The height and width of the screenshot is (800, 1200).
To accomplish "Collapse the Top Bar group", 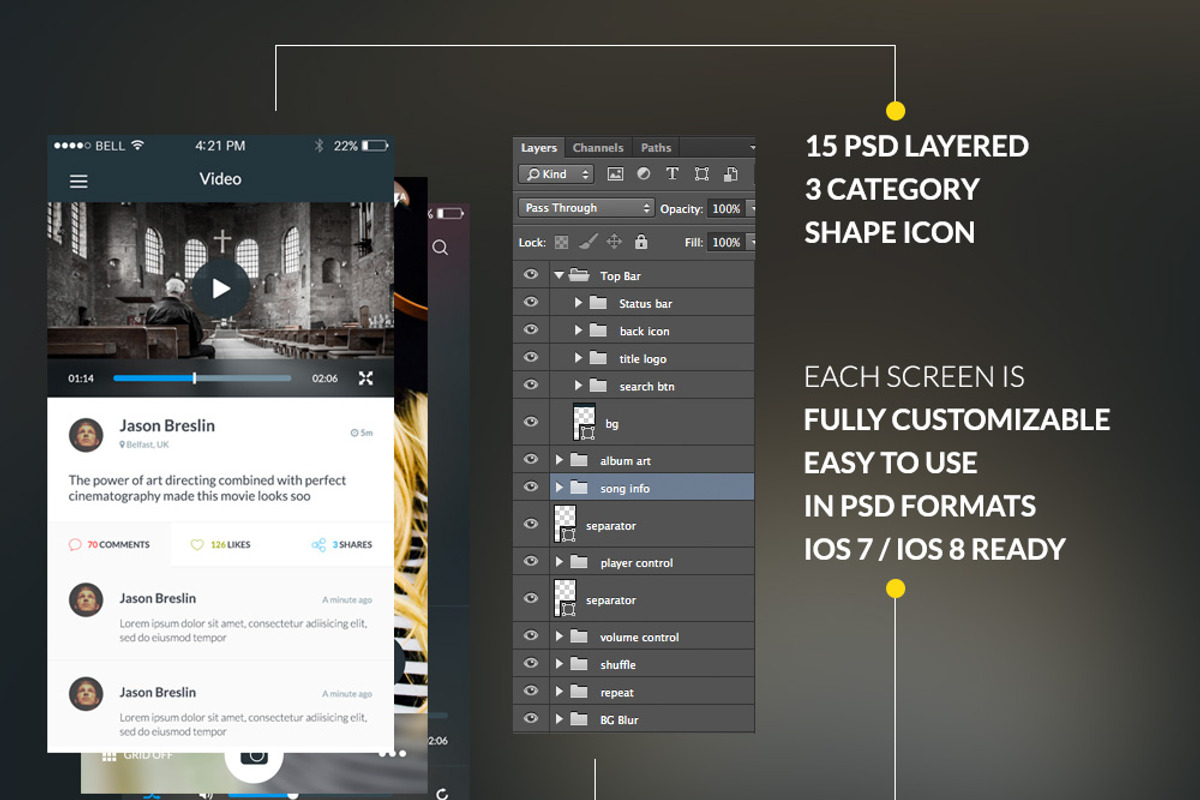I will [x=559, y=274].
